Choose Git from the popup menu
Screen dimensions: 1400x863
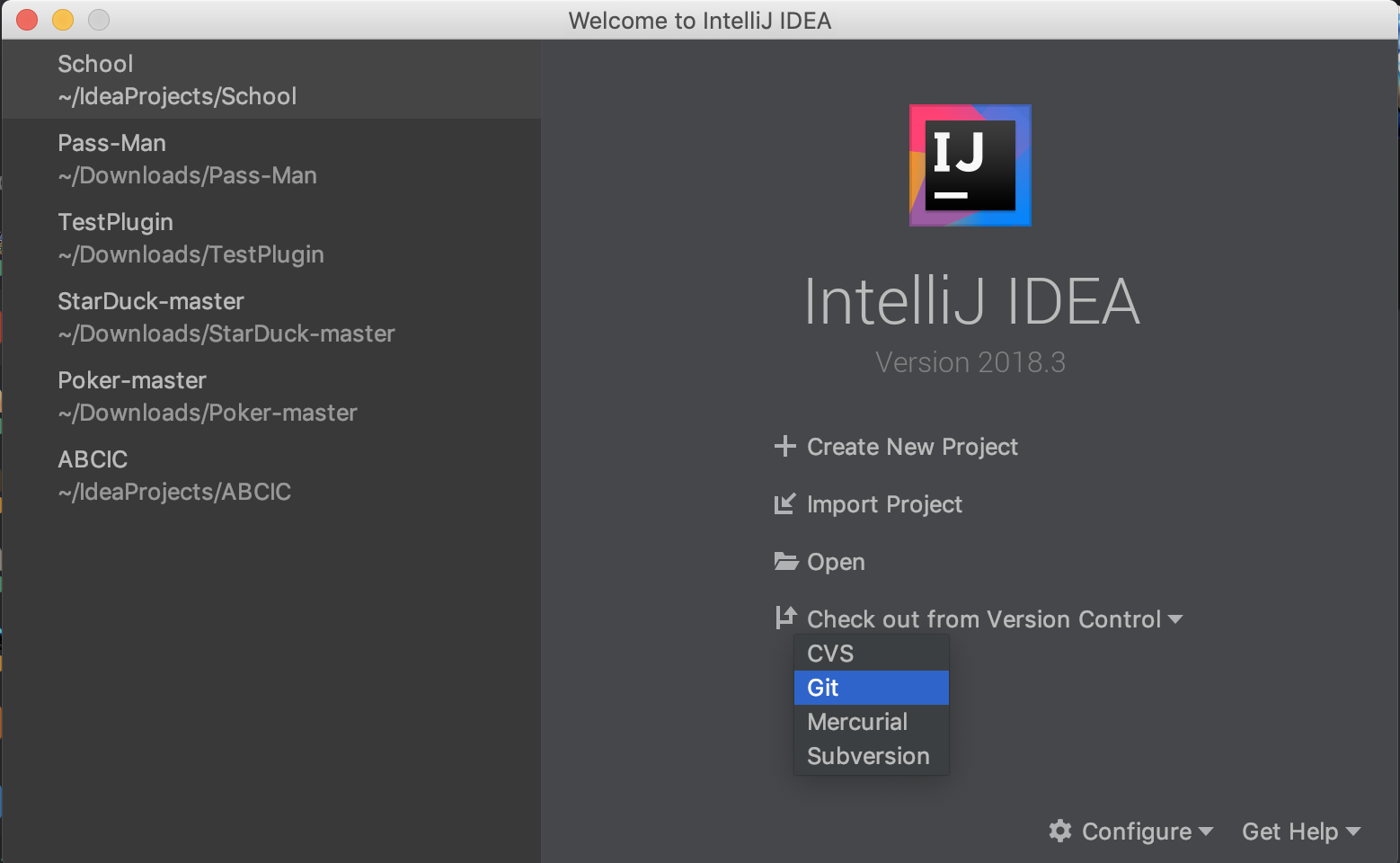[x=872, y=688]
